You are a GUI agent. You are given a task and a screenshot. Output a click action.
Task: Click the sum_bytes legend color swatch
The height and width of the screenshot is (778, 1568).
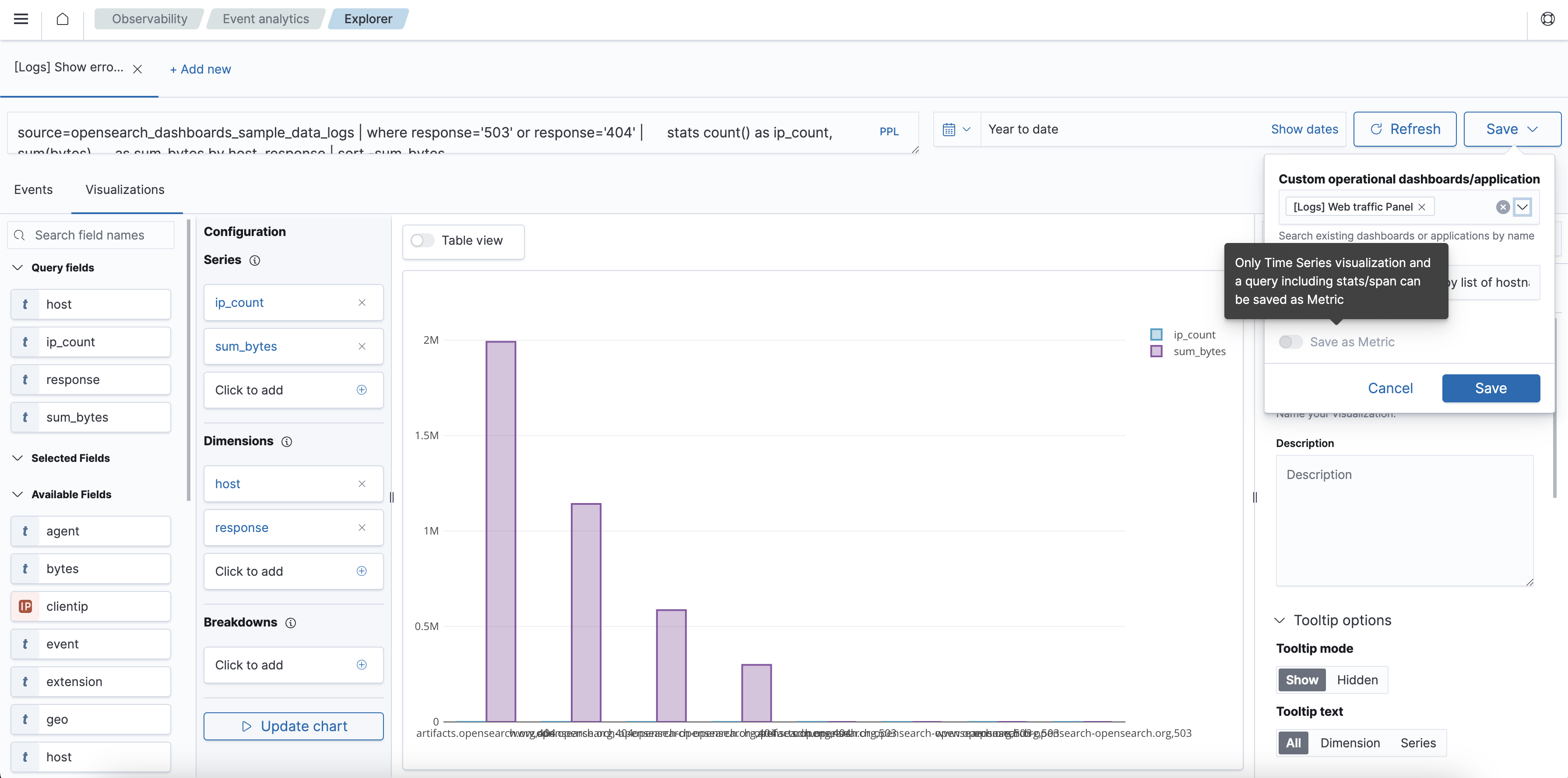coord(1156,351)
